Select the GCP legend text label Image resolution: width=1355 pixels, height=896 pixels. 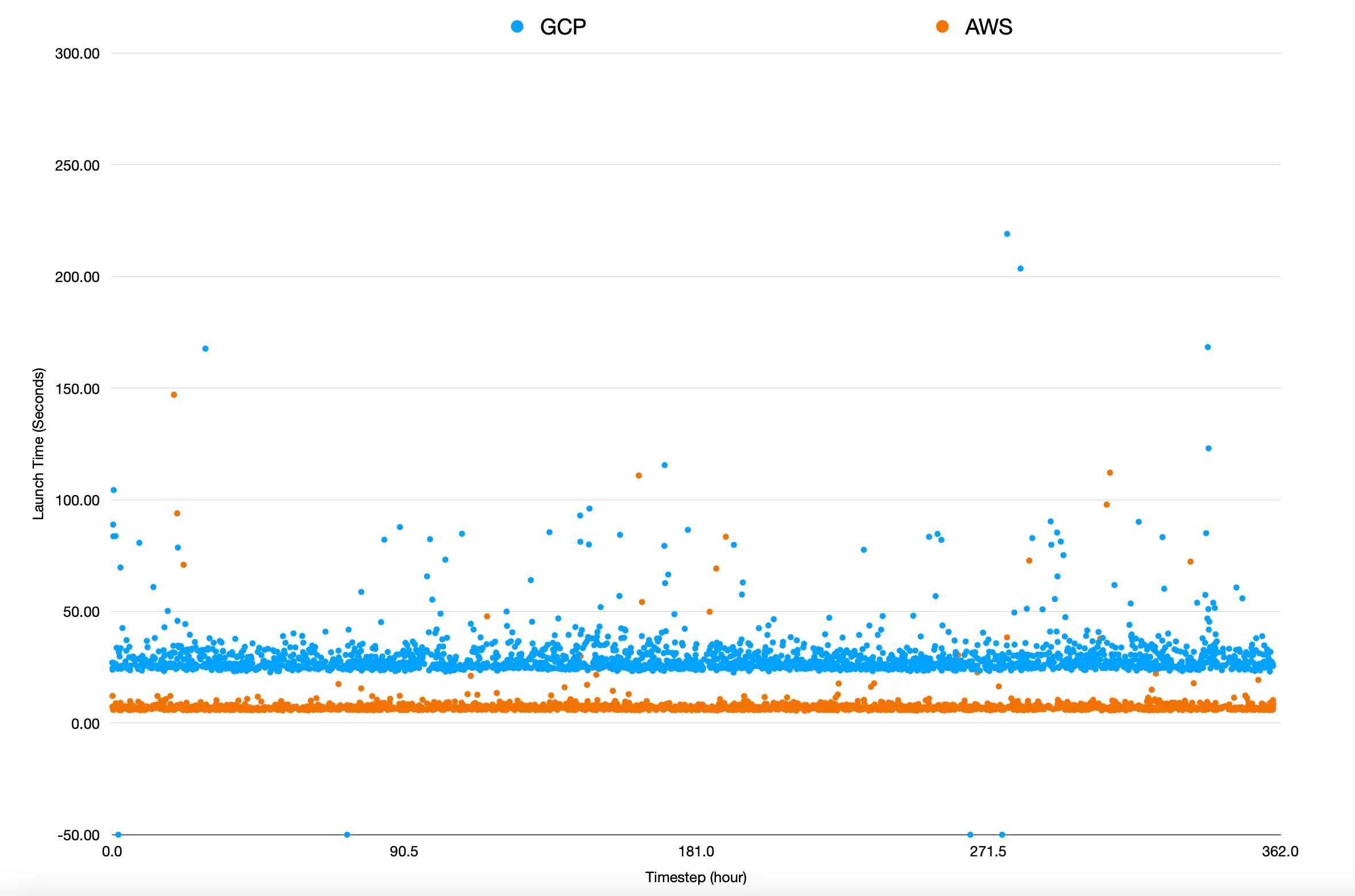(x=563, y=27)
